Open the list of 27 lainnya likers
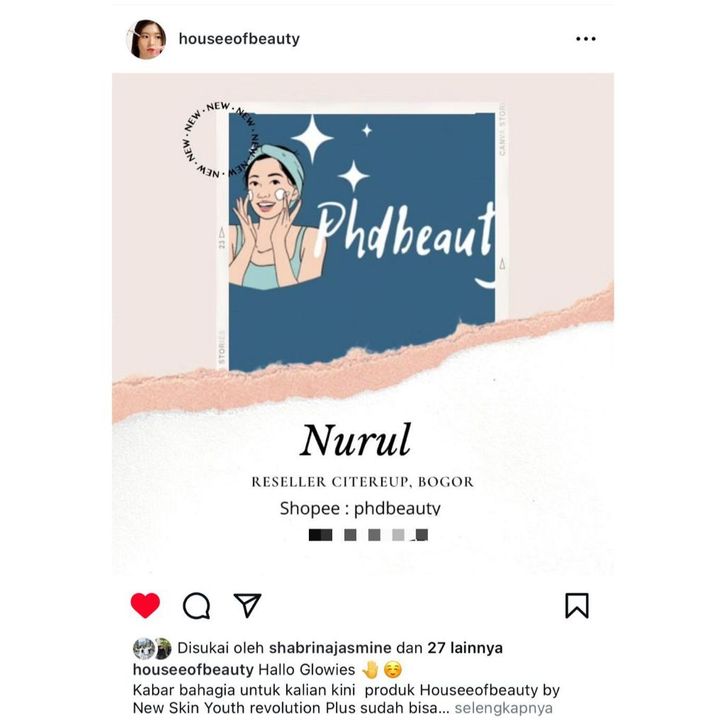 (465, 648)
